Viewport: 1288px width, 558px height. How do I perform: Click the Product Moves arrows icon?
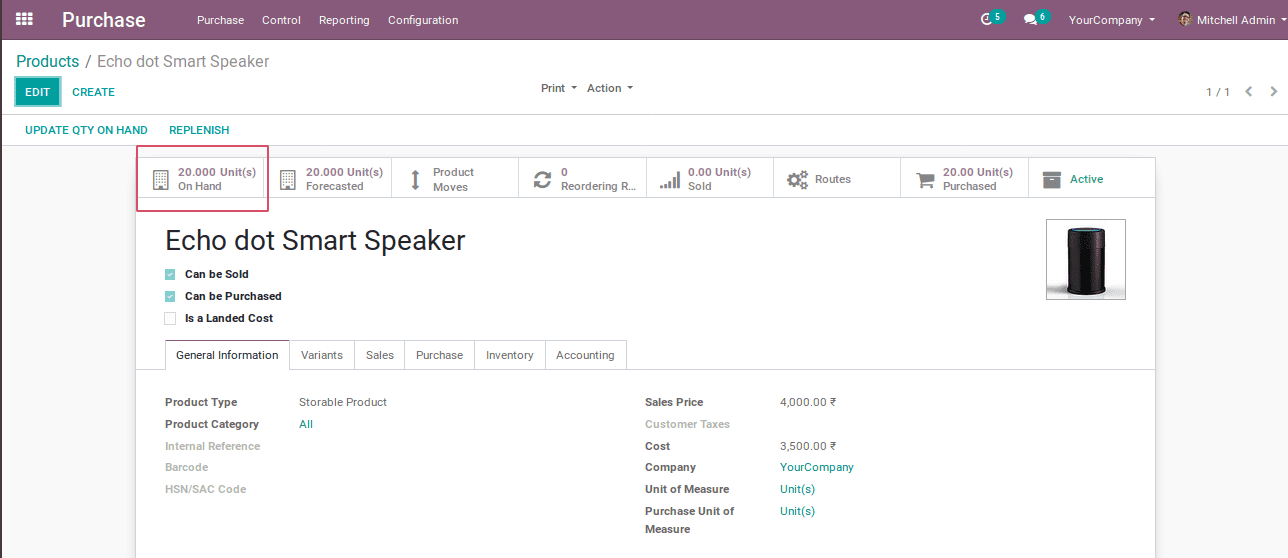click(x=415, y=180)
